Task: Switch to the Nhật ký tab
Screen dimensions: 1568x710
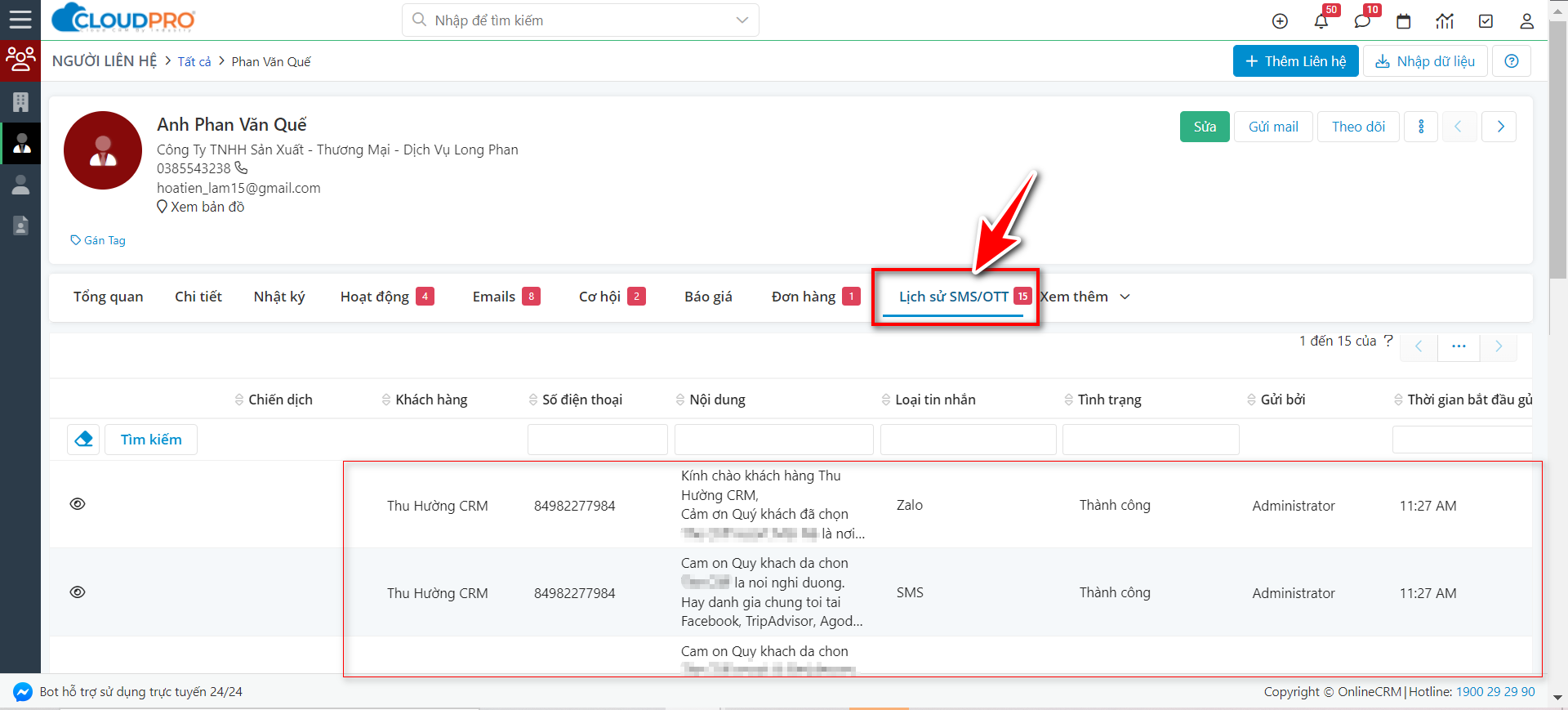Action: pyautogui.click(x=279, y=297)
